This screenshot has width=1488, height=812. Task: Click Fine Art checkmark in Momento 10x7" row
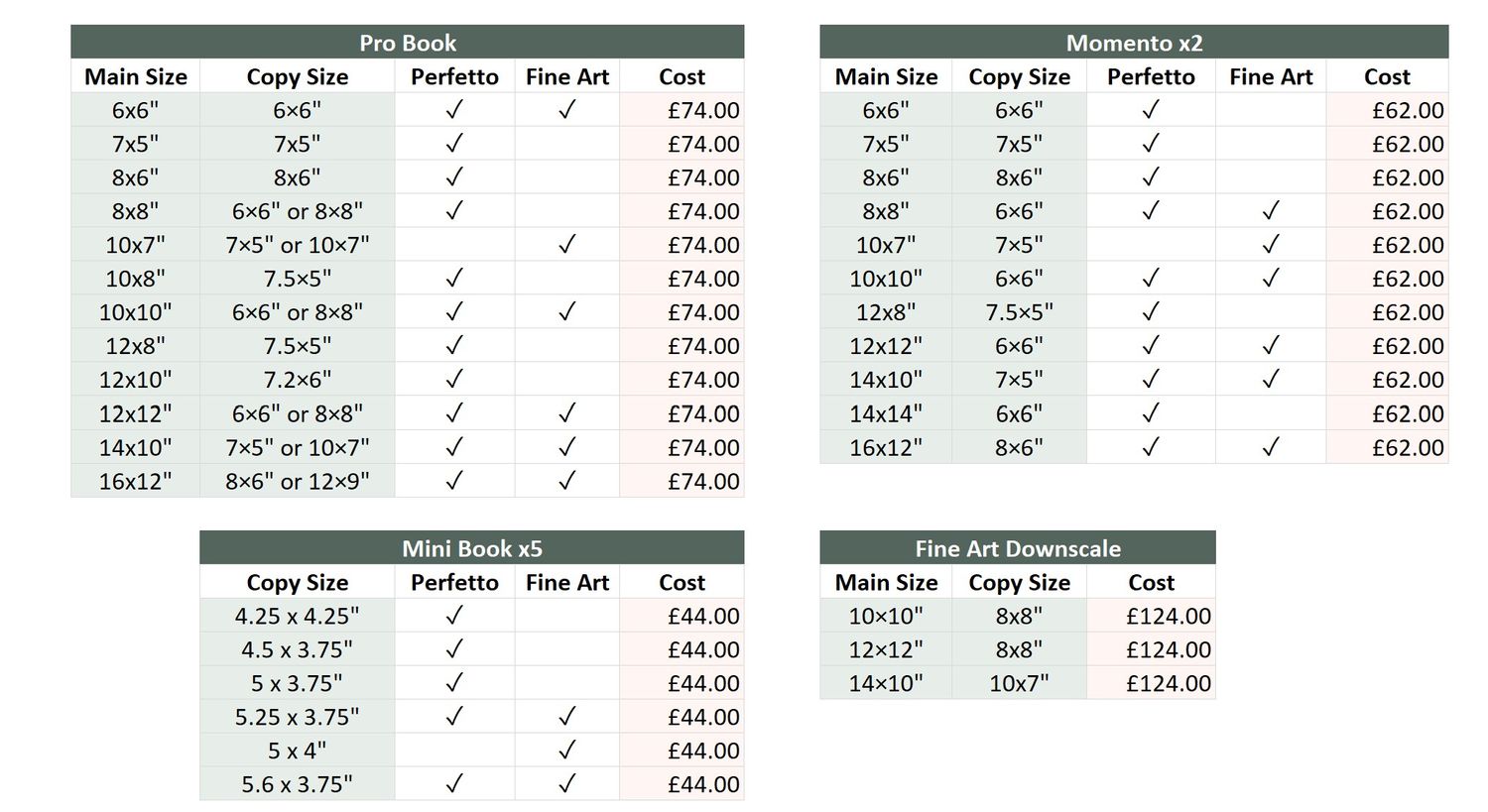pos(1271,245)
